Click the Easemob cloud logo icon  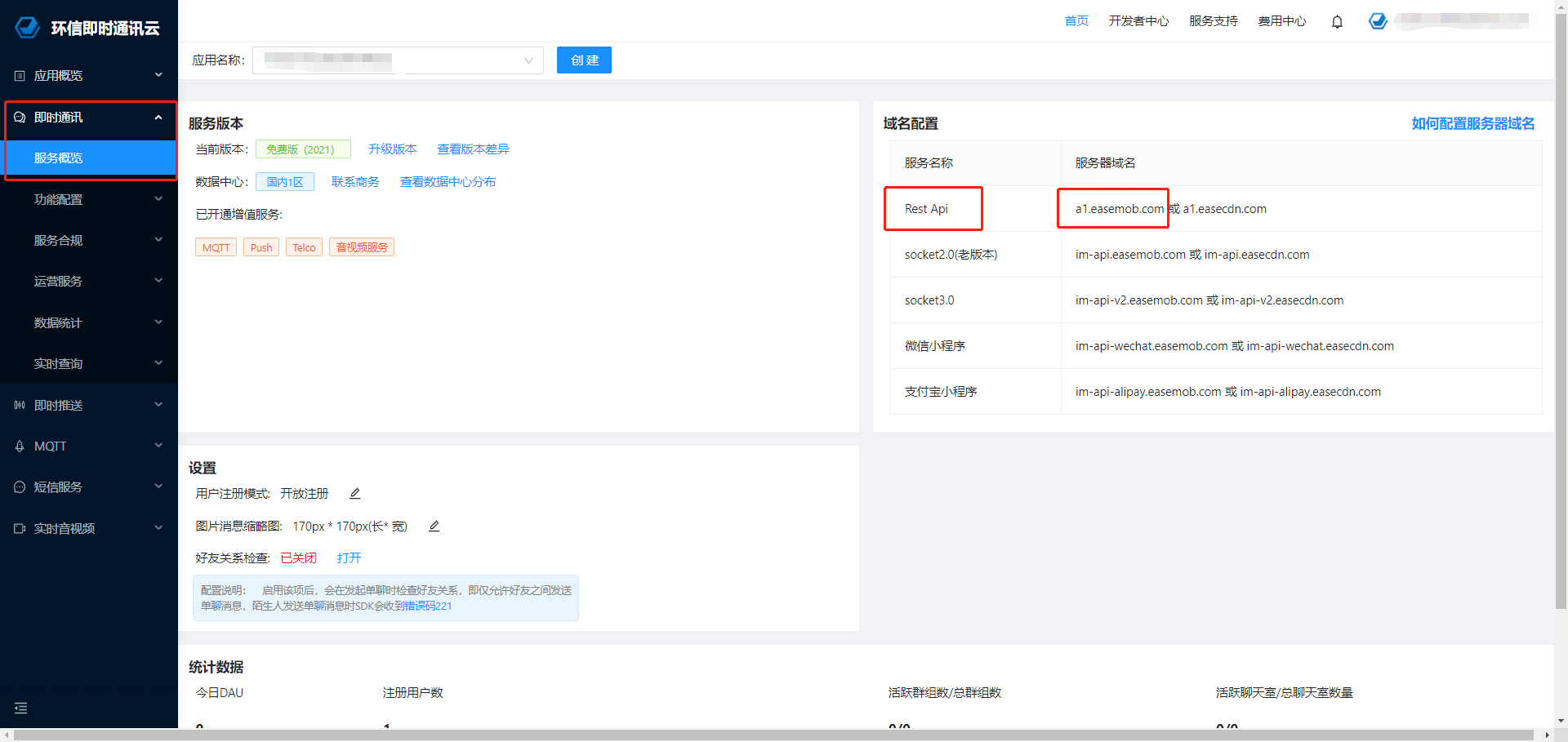[x=27, y=27]
